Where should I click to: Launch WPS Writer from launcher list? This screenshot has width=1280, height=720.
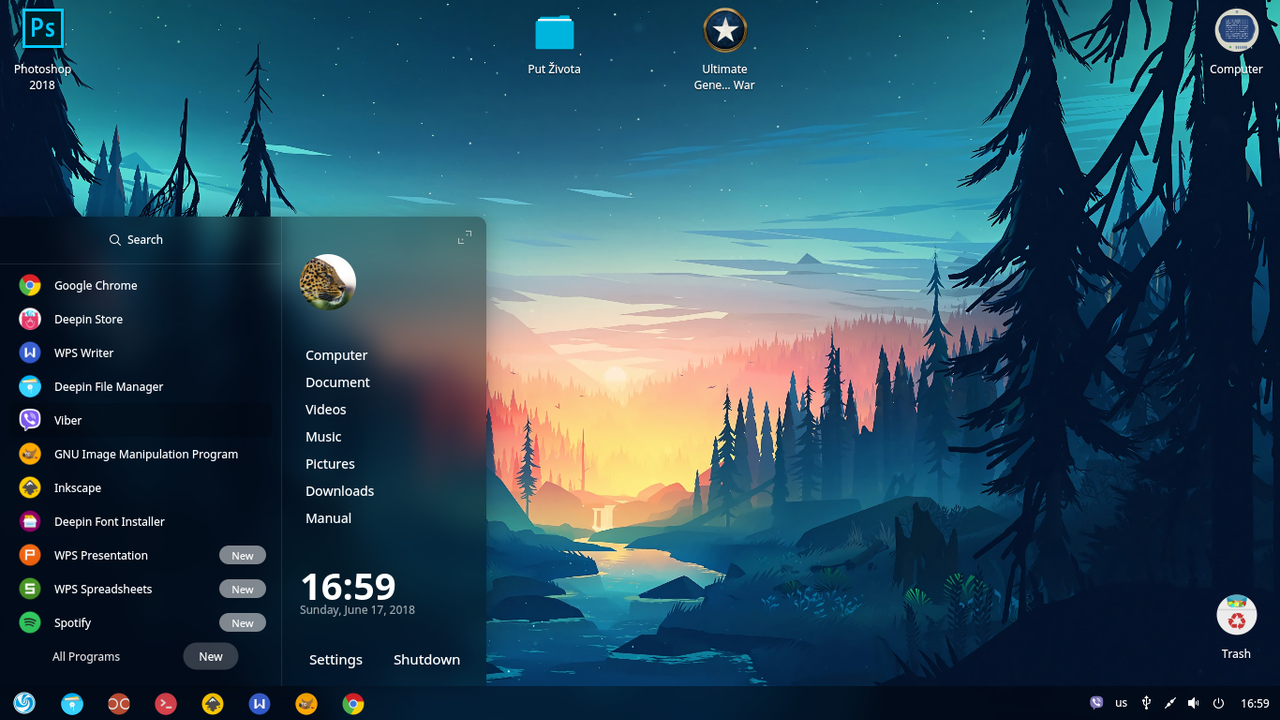point(141,353)
